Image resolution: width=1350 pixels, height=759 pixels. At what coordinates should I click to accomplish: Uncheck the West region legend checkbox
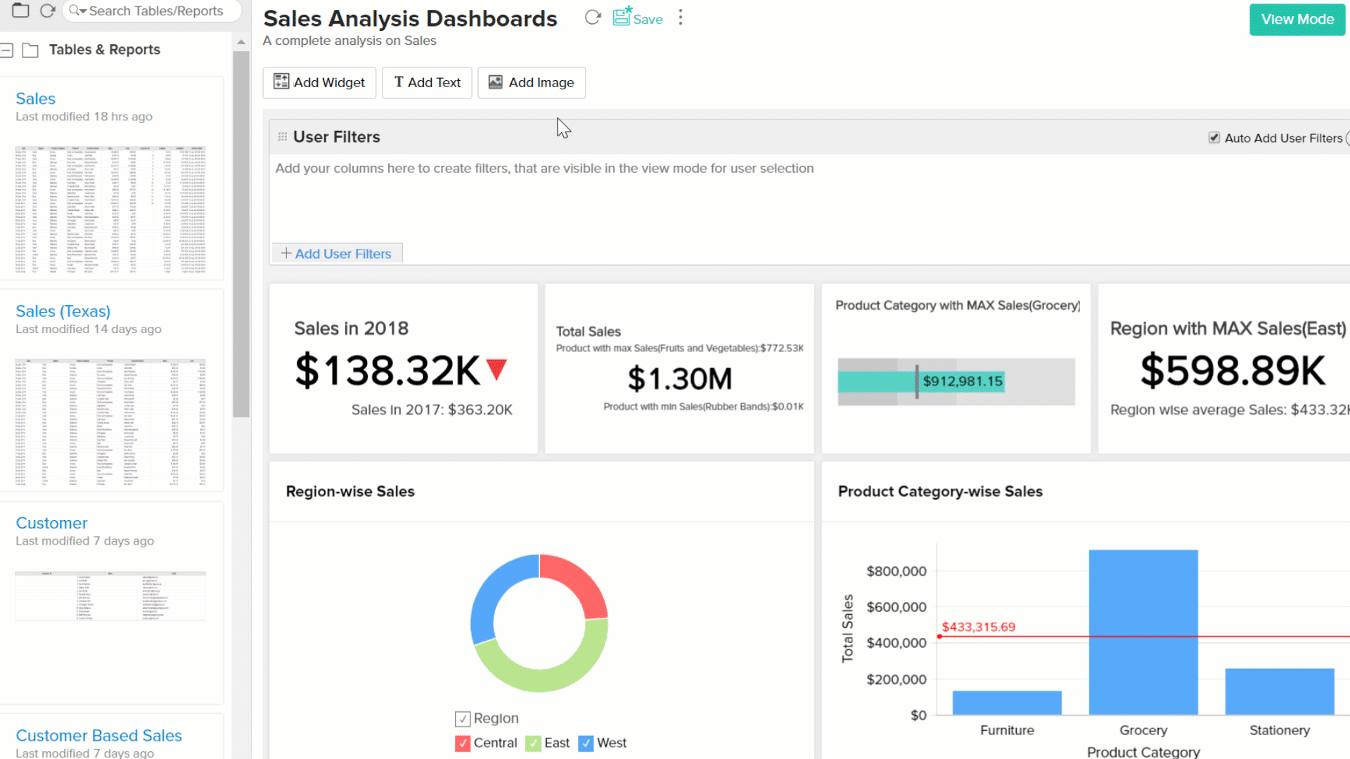pyautogui.click(x=586, y=743)
